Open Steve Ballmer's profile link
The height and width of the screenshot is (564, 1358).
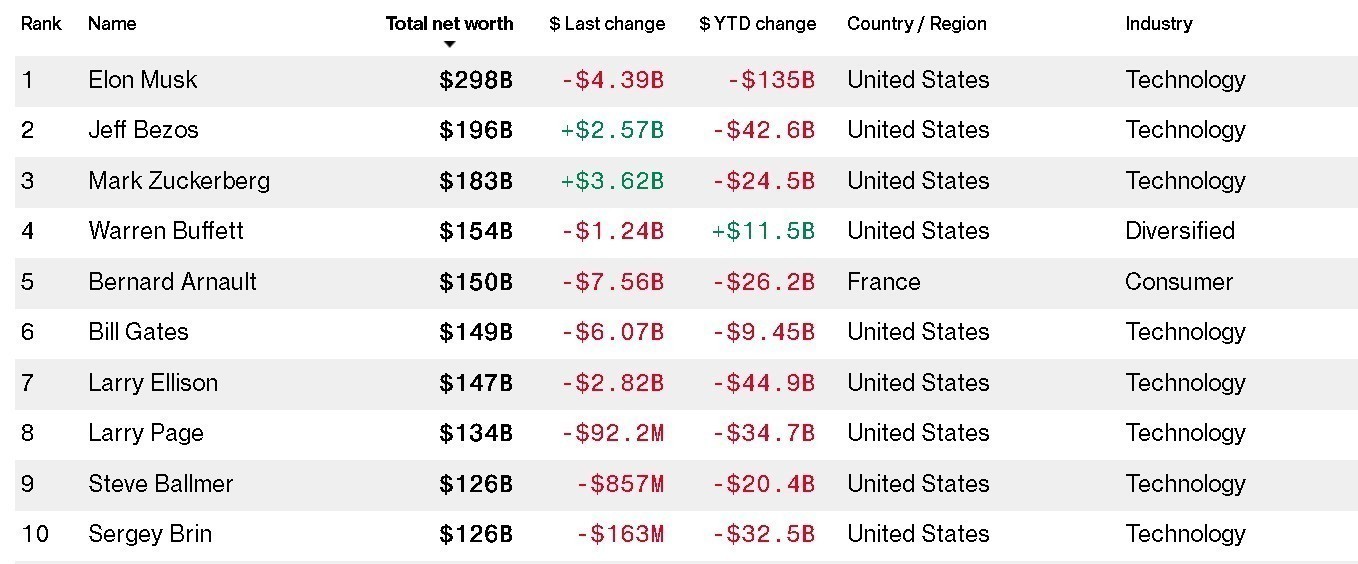160,484
